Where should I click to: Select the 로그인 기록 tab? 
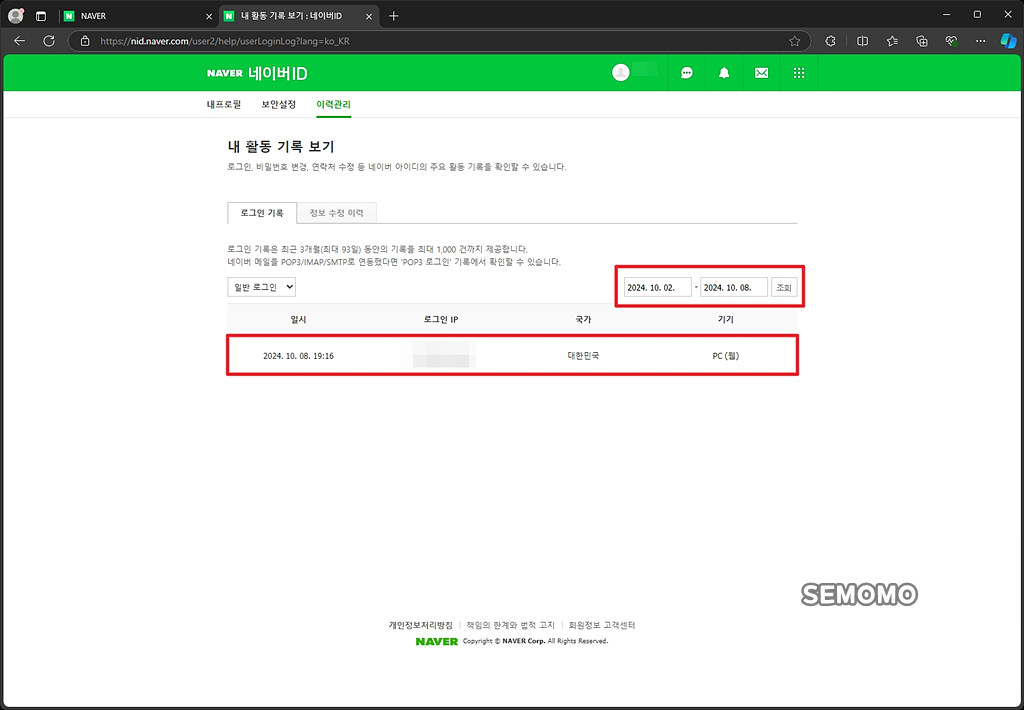click(x=262, y=213)
